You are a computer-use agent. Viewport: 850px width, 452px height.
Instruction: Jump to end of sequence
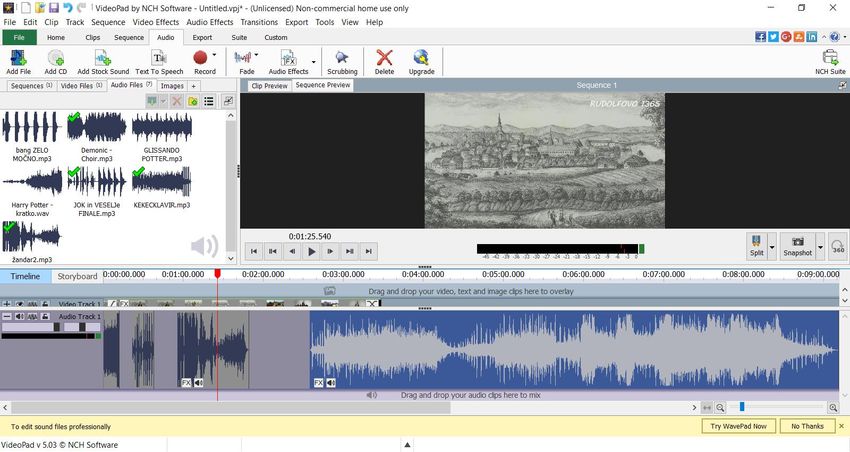(369, 251)
